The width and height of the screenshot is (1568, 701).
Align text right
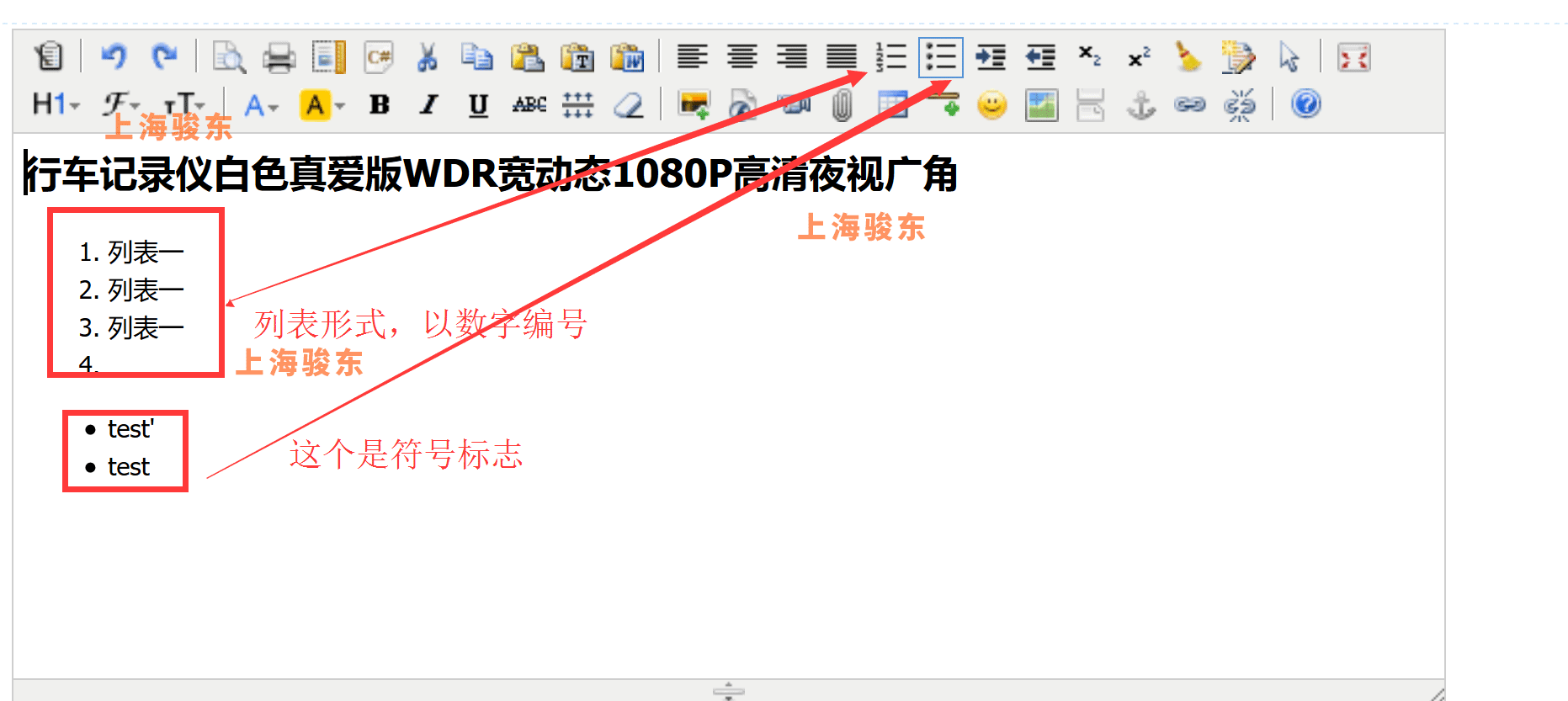(792, 57)
